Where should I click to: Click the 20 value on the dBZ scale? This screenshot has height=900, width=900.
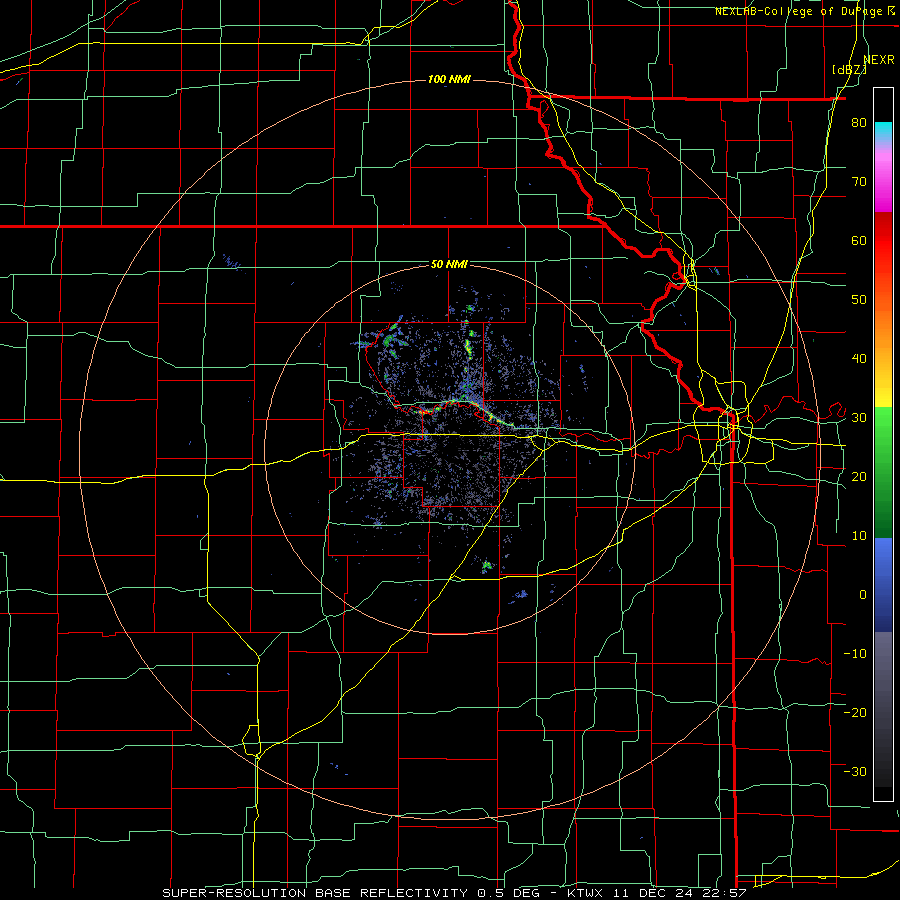859,477
